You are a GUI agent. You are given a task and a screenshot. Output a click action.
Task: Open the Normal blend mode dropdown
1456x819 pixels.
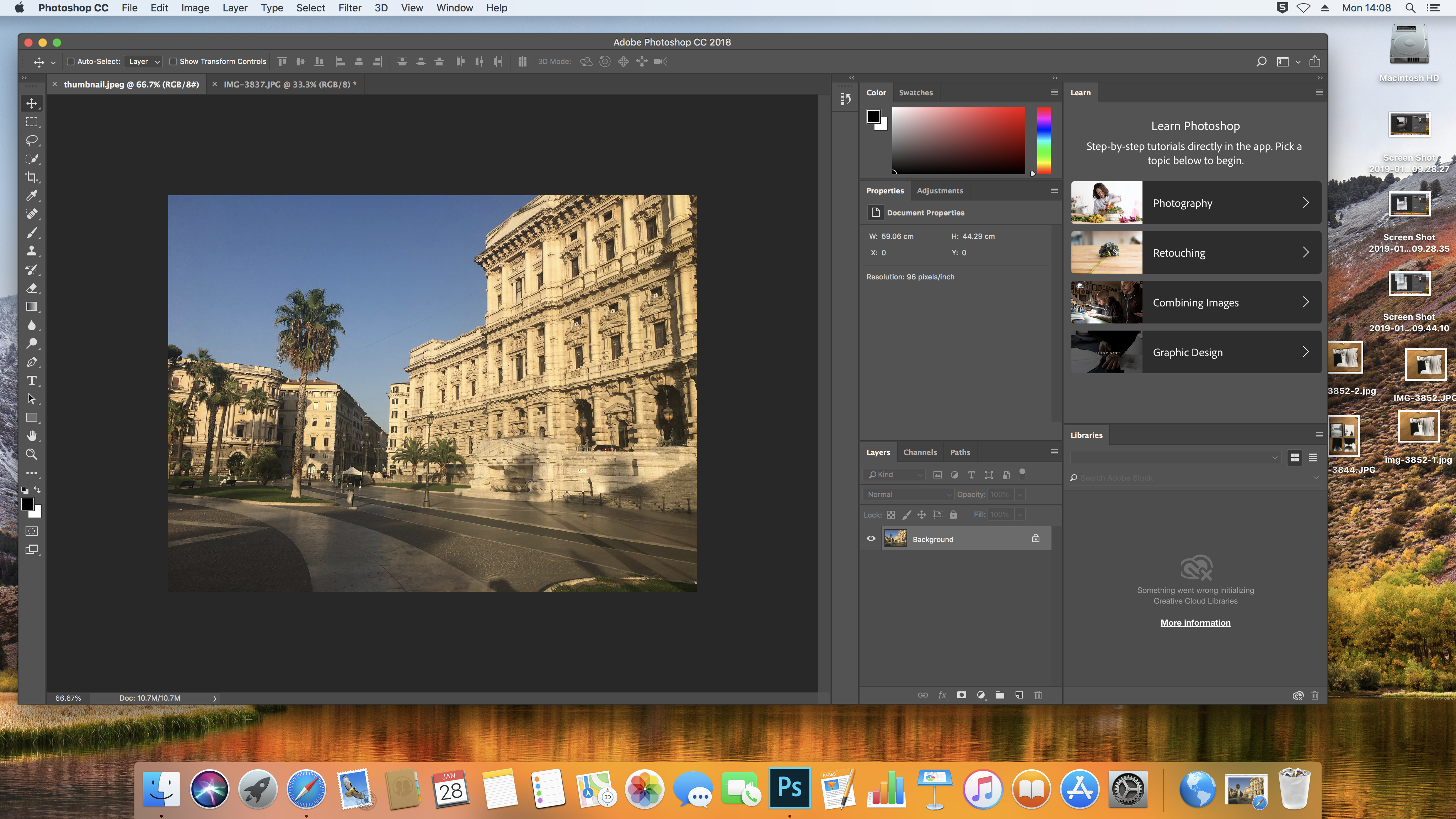click(908, 494)
